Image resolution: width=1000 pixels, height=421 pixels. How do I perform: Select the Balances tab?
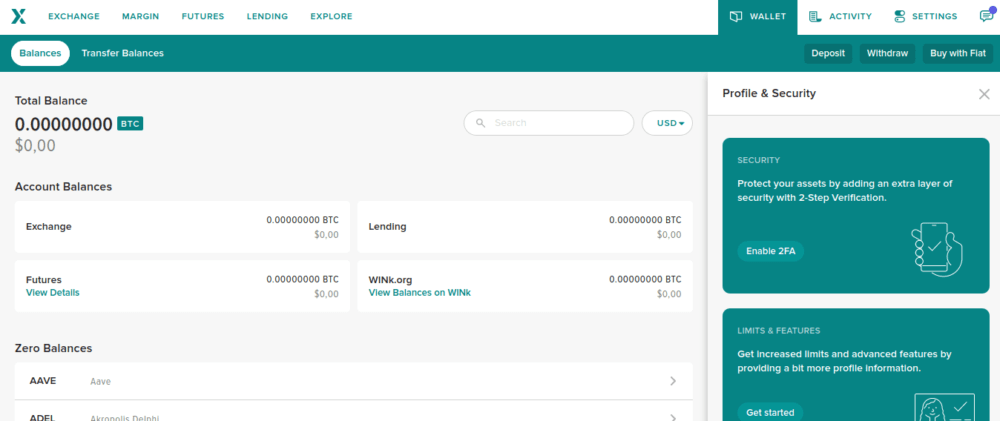click(40, 53)
